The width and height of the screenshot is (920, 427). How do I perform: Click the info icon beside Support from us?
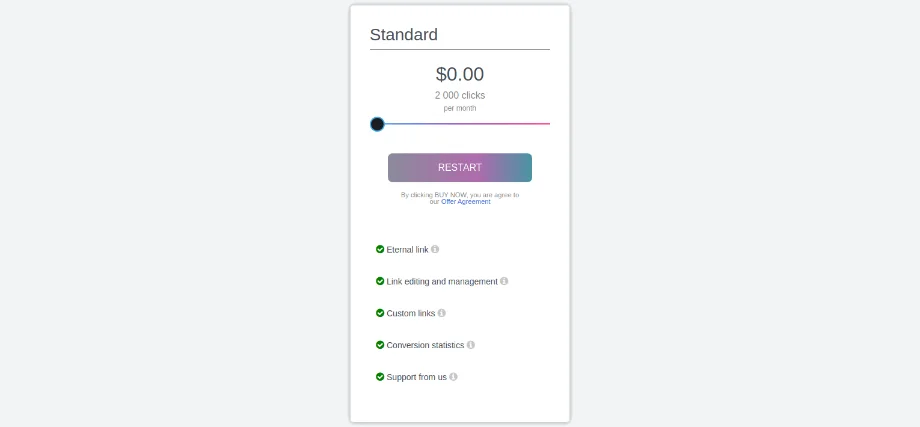[453, 377]
